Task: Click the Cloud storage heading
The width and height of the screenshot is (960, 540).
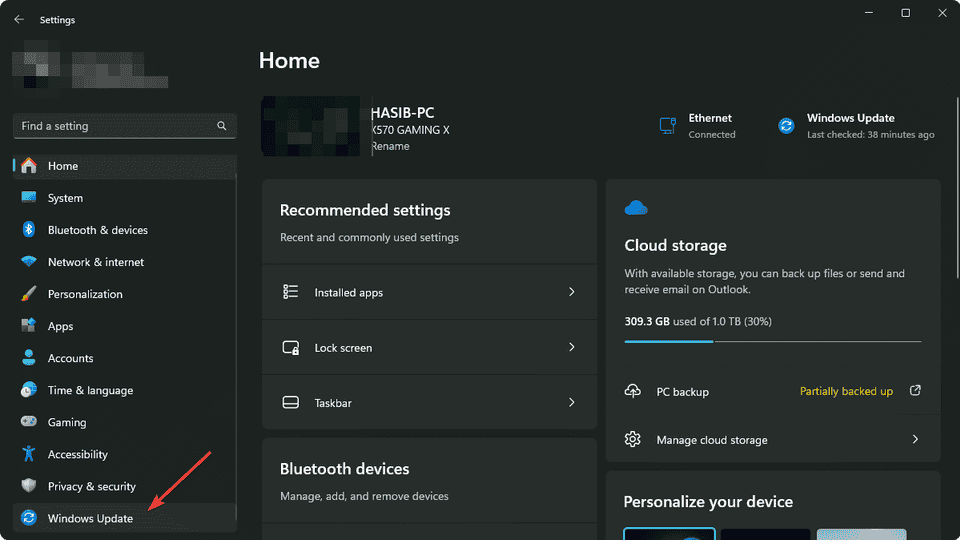Action: pyautogui.click(x=675, y=245)
